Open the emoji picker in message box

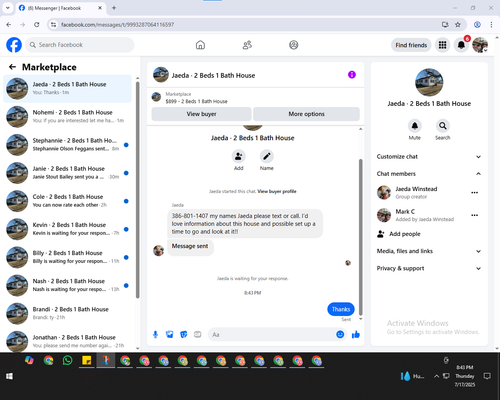pyautogui.click(x=340, y=334)
